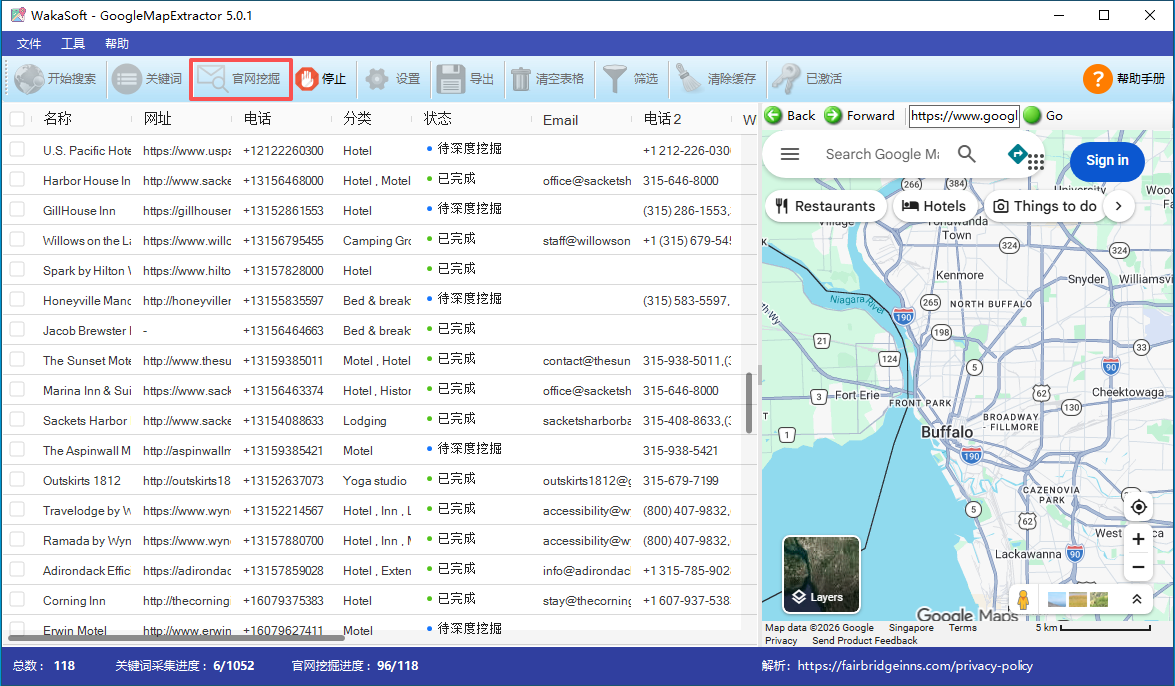Open the Google Maps hamburger menu
Viewport: 1175px width, 686px height.
pyautogui.click(x=790, y=154)
